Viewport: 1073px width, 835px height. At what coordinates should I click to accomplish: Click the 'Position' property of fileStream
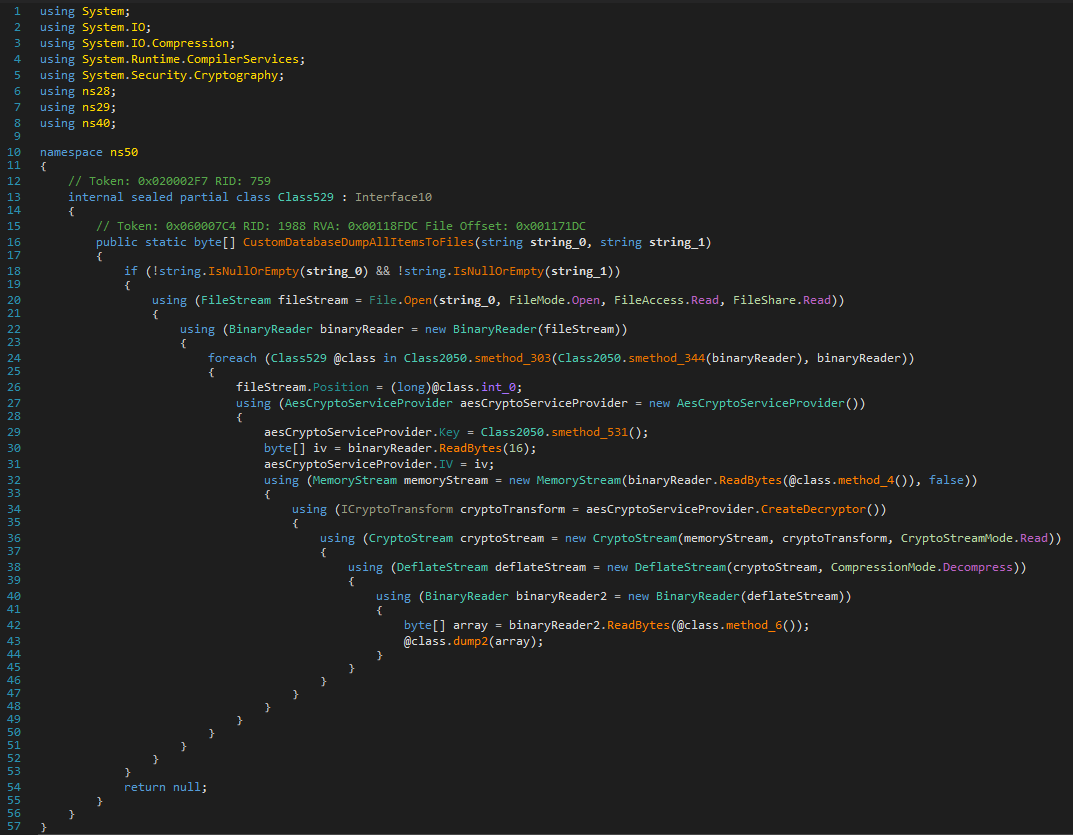341,387
